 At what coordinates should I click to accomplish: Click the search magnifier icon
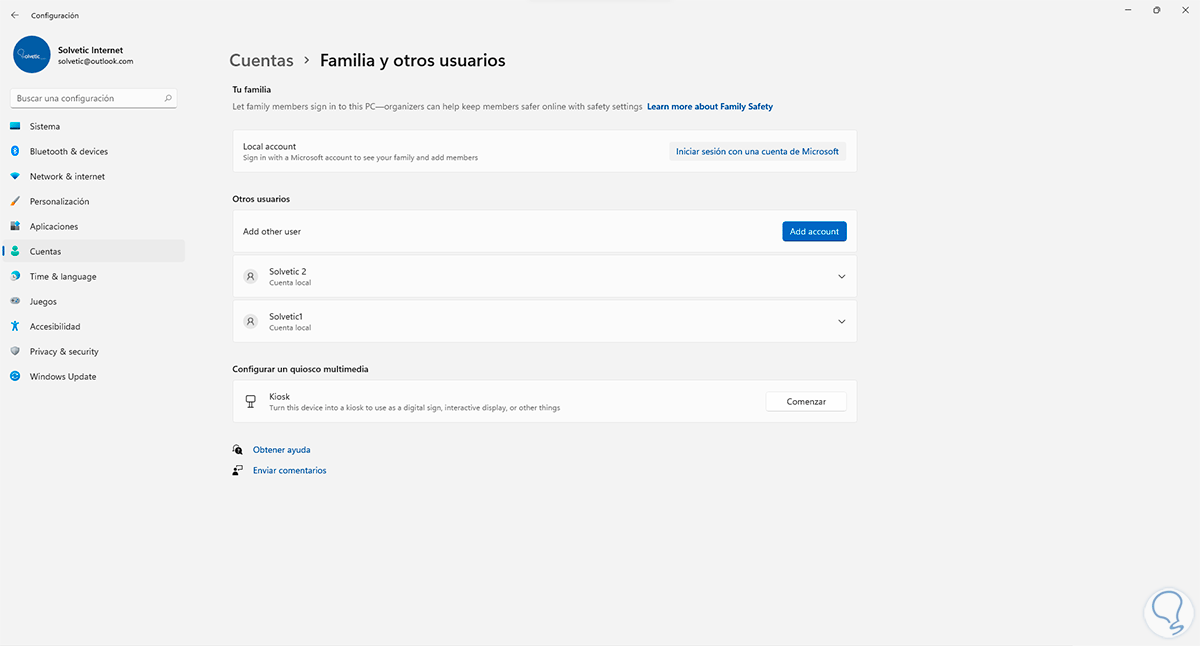pyautogui.click(x=168, y=99)
